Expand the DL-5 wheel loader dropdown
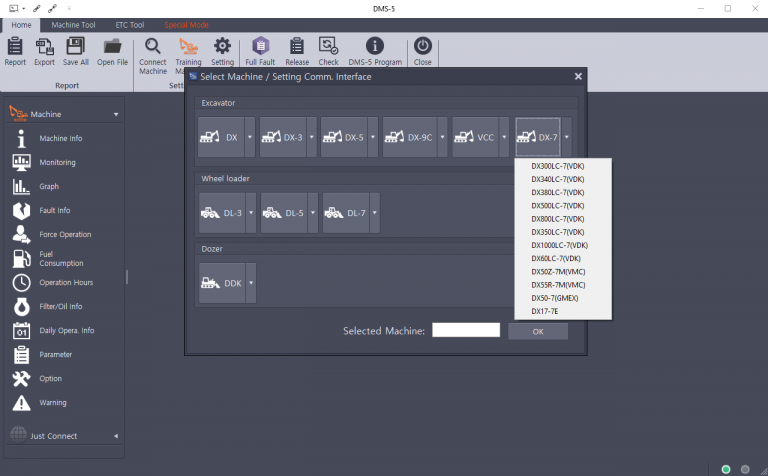The height and width of the screenshot is (476, 768). pyautogui.click(x=312, y=213)
